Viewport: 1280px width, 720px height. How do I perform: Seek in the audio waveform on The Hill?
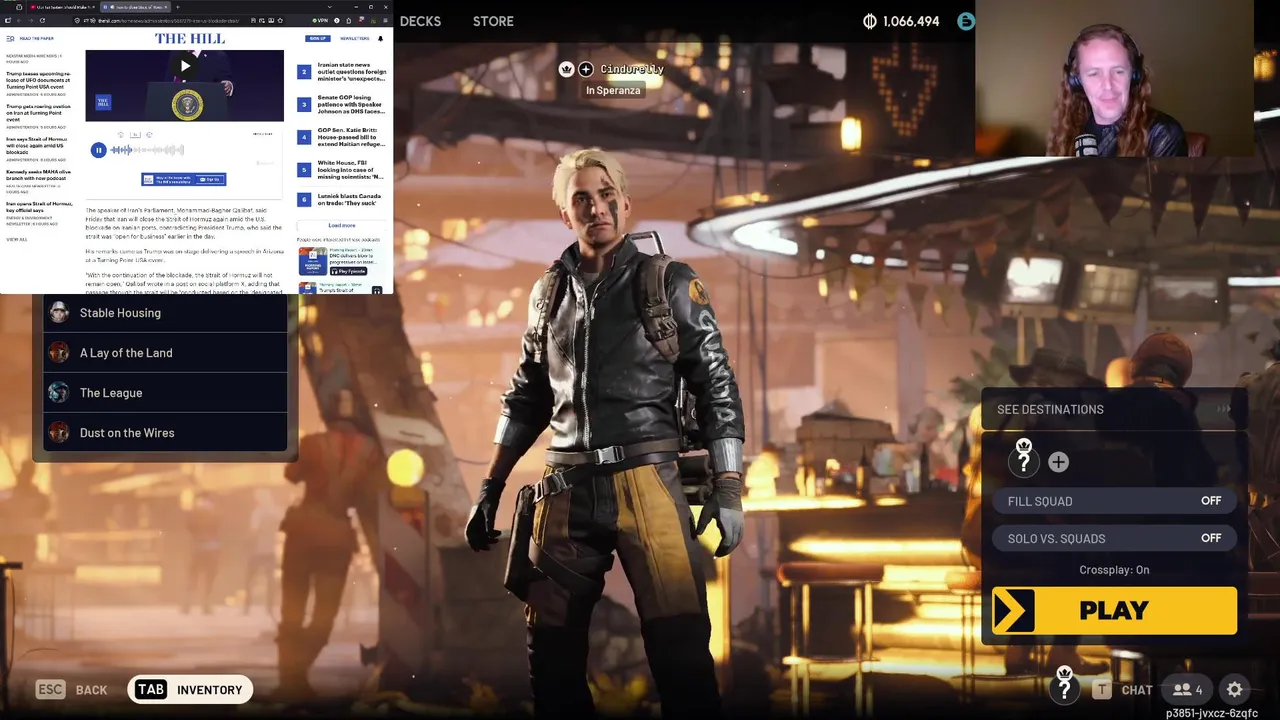click(147, 150)
